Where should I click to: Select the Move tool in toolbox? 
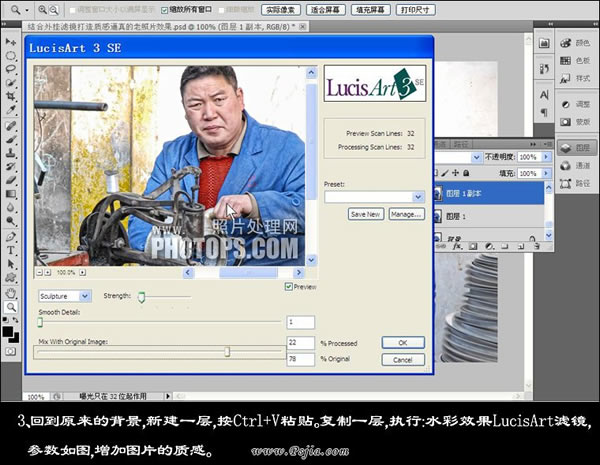(x=11, y=42)
